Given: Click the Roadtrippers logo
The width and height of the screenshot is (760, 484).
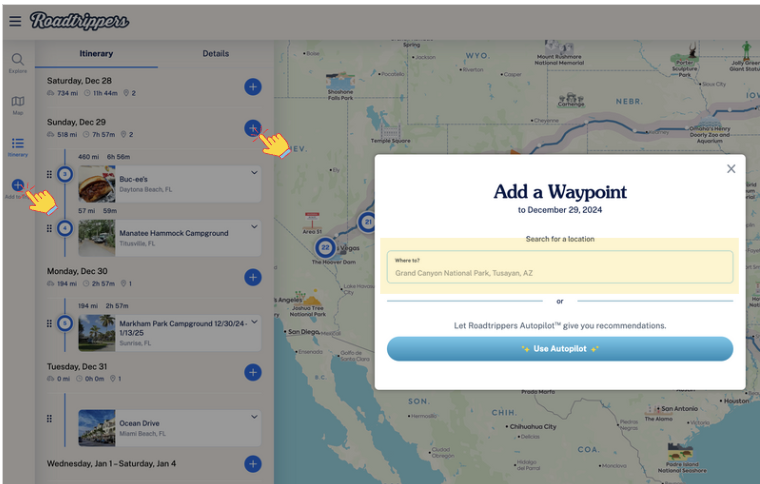Looking at the screenshot, I should point(79,21).
